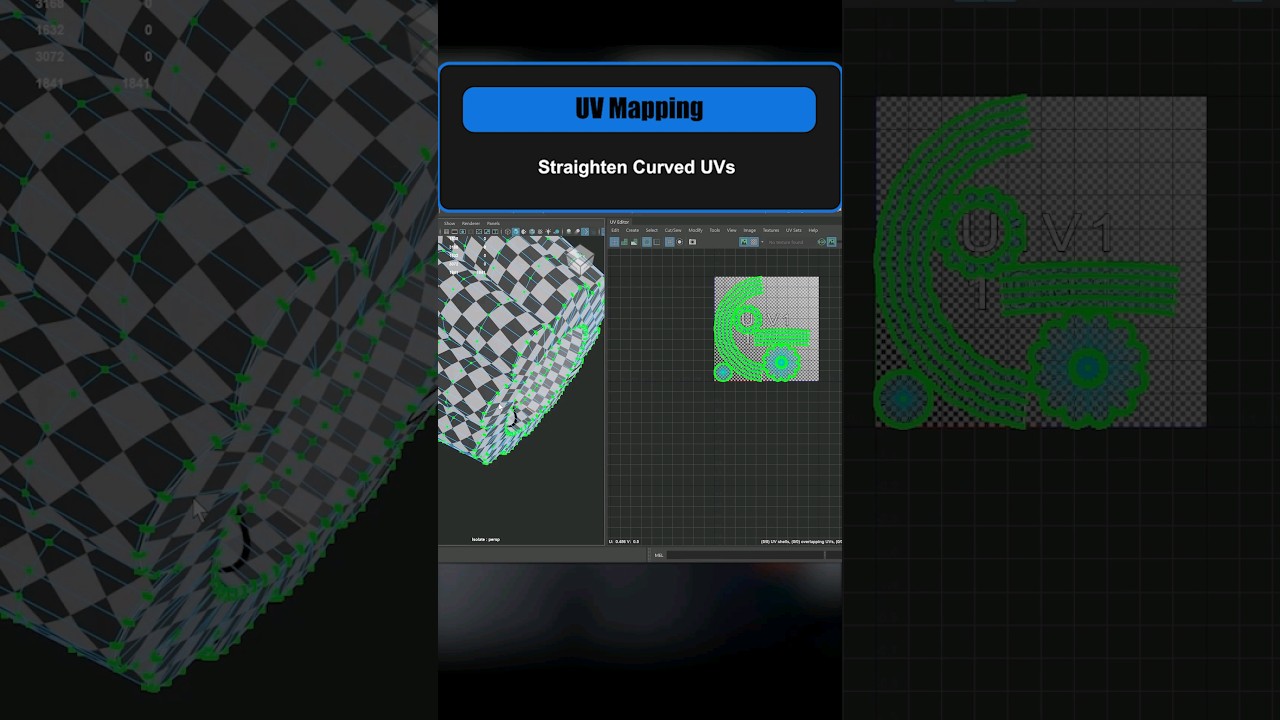The height and width of the screenshot is (720, 1280).
Task: Click the 'Isolate : persp' viewport label
Action: point(486,540)
